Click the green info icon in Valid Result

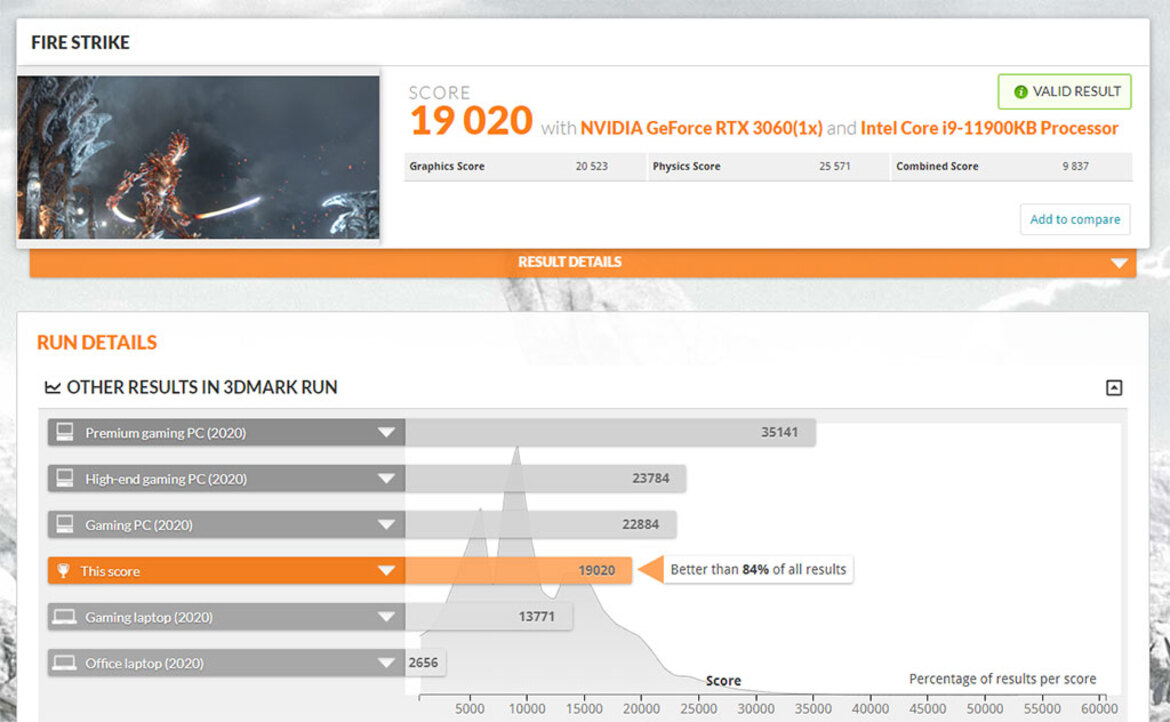pos(1020,92)
